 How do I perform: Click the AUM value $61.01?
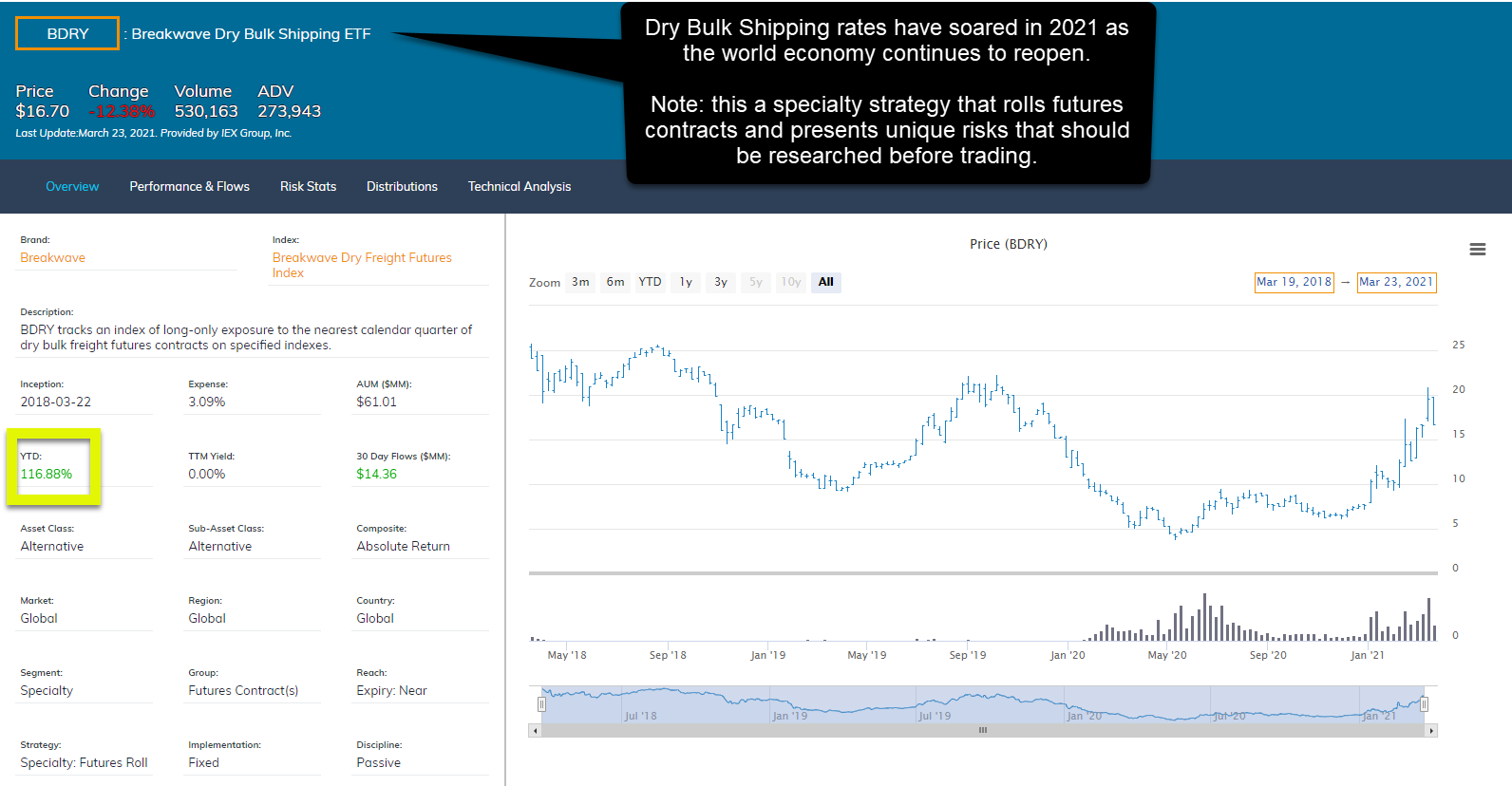click(x=377, y=402)
